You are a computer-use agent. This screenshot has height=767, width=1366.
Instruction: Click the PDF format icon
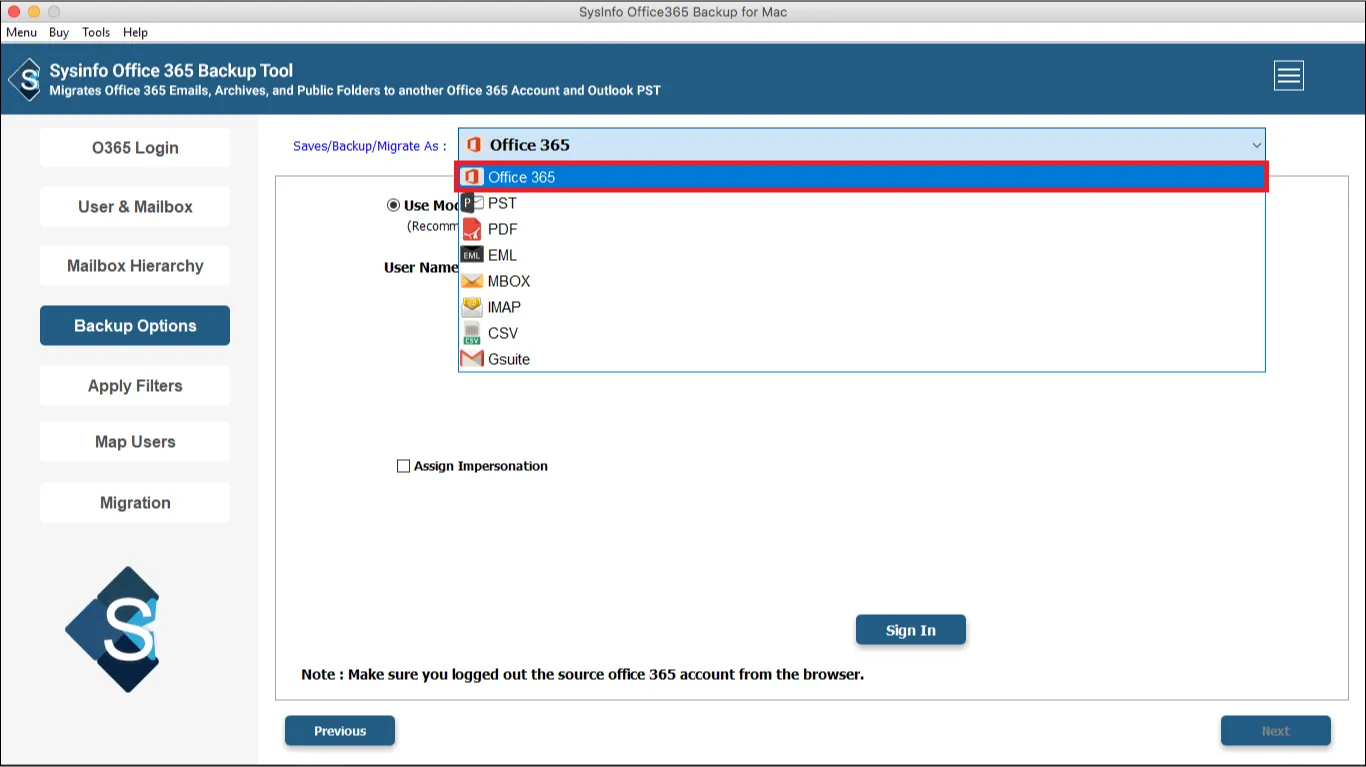point(472,229)
